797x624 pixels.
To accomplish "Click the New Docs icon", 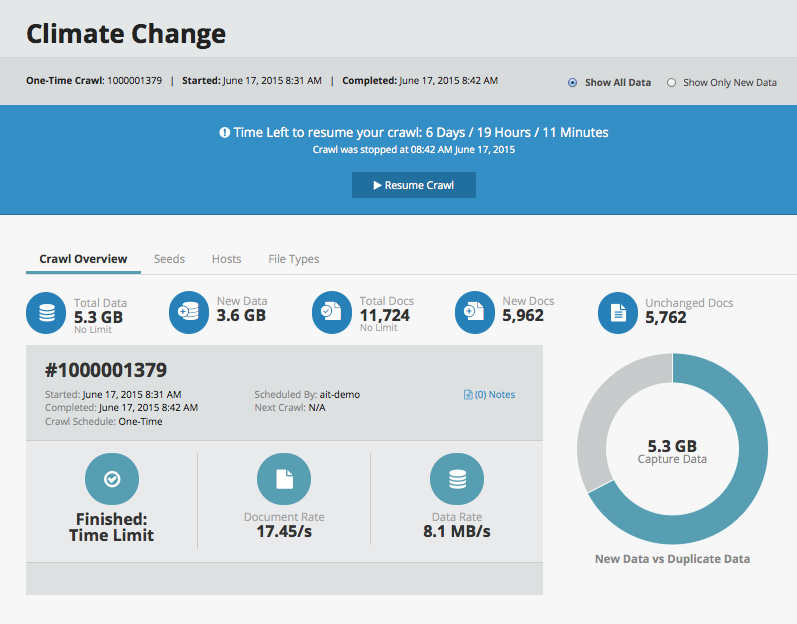I will (475, 313).
